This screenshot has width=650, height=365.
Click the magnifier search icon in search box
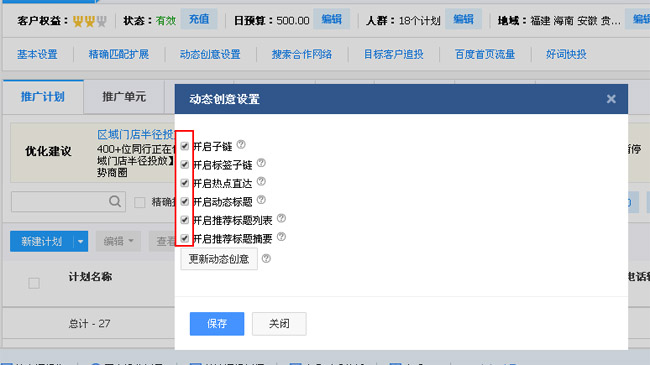(x=115, y=202)
